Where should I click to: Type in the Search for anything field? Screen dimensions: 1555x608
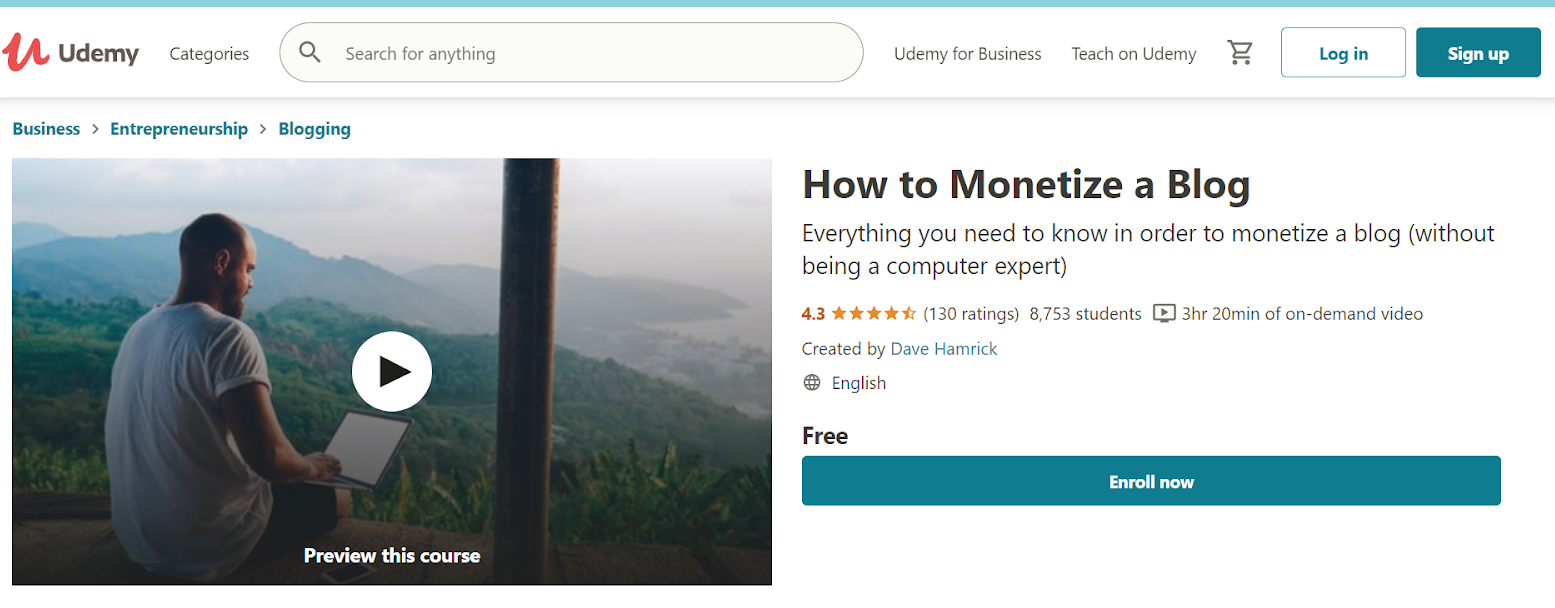click(x=590, y=54)
